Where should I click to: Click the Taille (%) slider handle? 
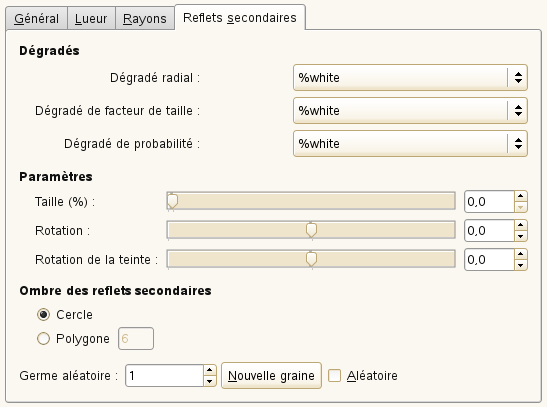172,201
